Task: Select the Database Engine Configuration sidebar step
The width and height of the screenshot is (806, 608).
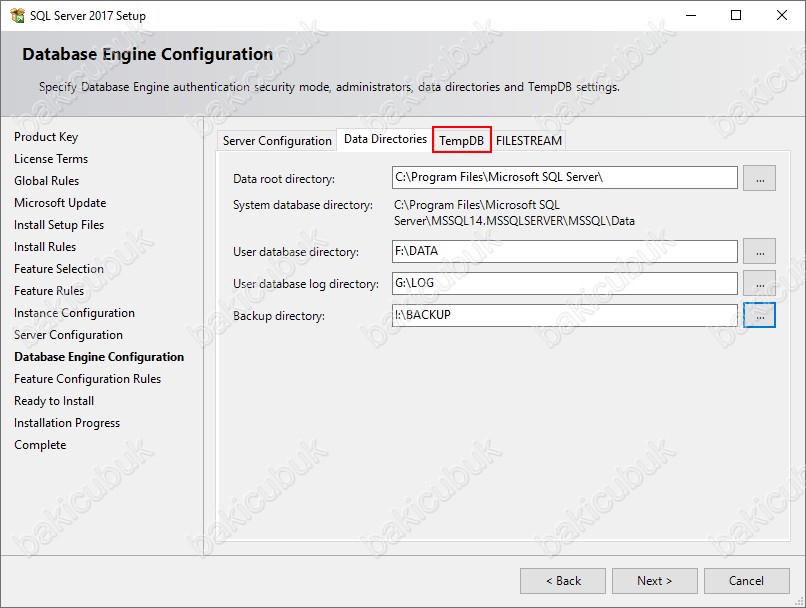Action: pyautogui.click(x=99, y=357)
